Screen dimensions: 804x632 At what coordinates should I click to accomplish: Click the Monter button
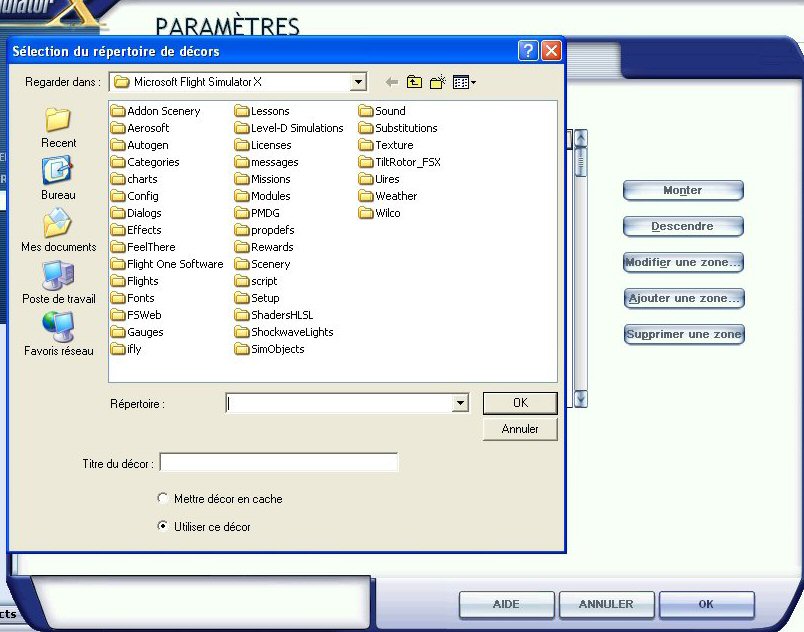point(683,190)
